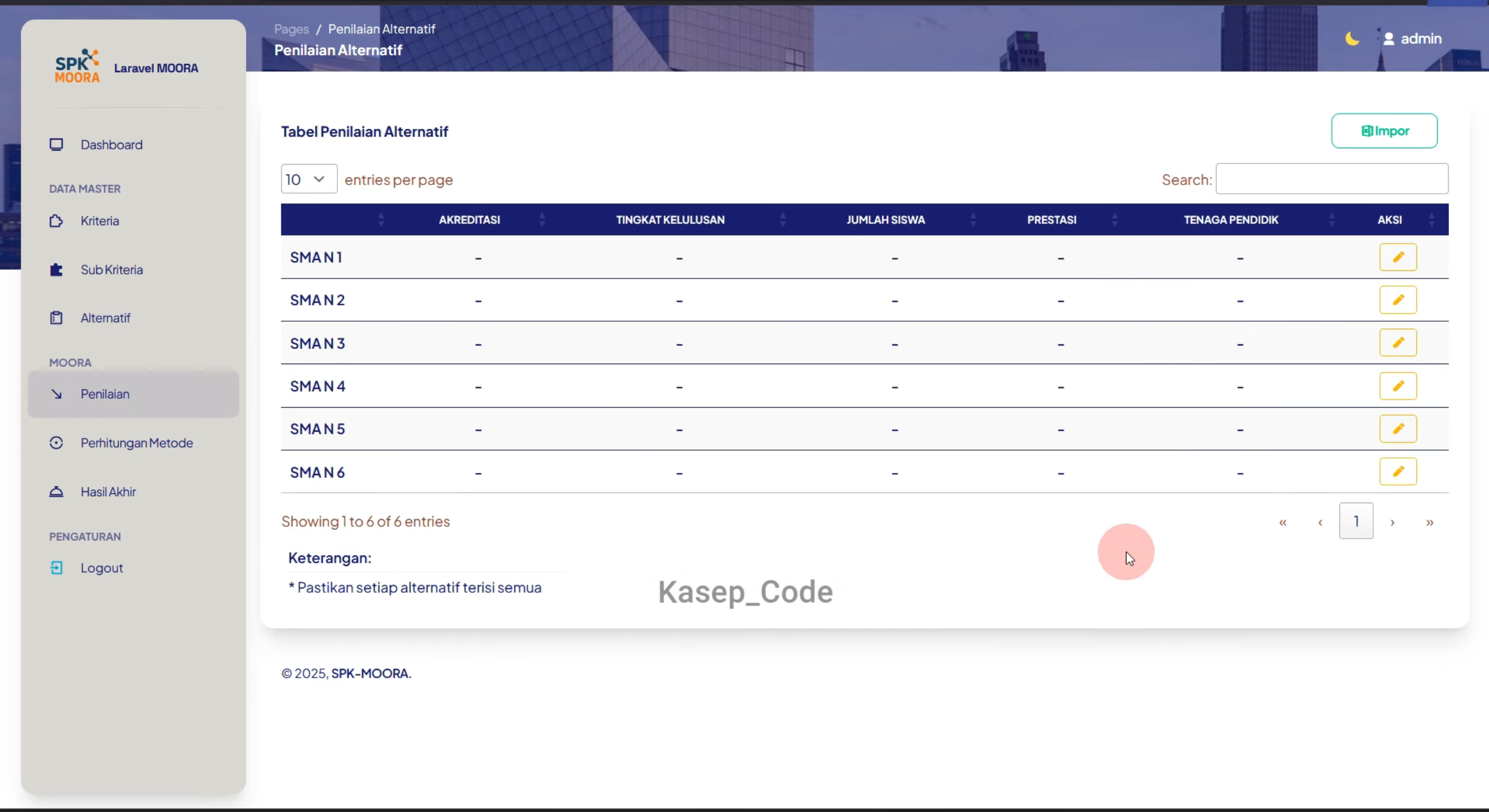Click the Impor button
1489x812 pixels.
pyautogui.click(x=1384, y=131)
